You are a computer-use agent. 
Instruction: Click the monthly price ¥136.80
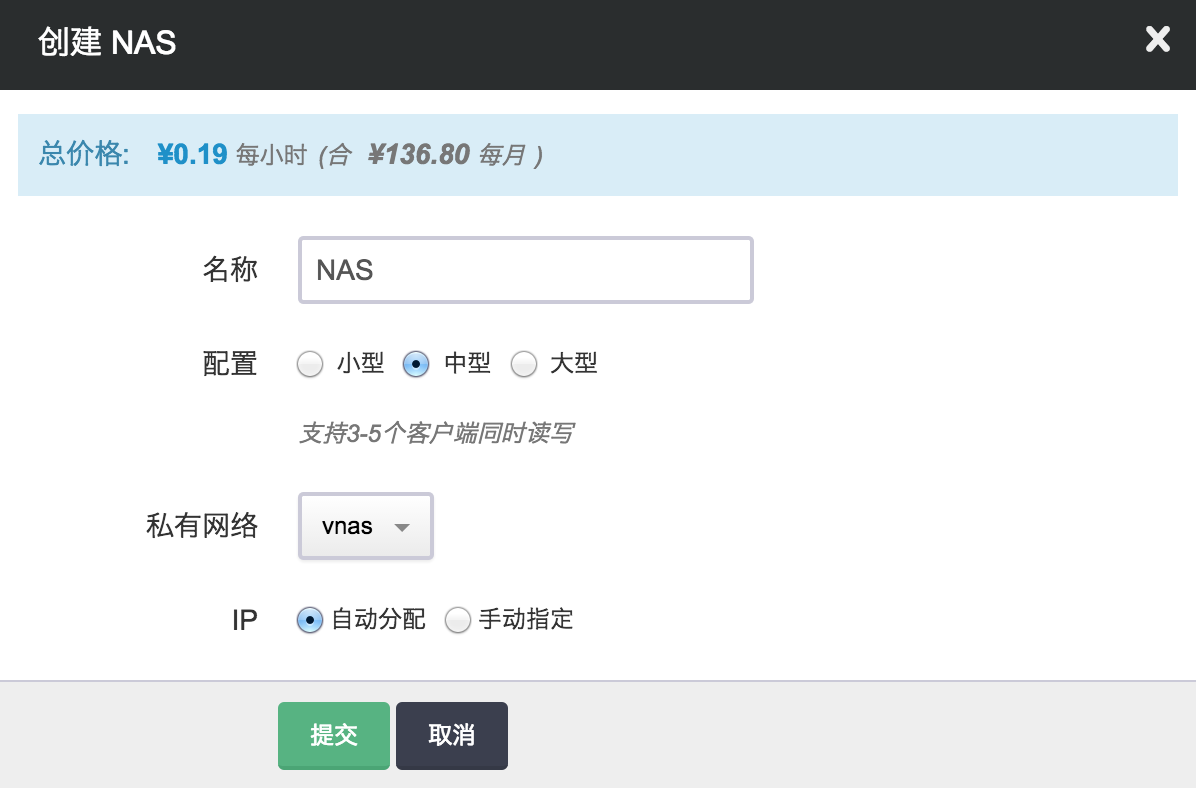pyautogui.click(x=418, y=155)
